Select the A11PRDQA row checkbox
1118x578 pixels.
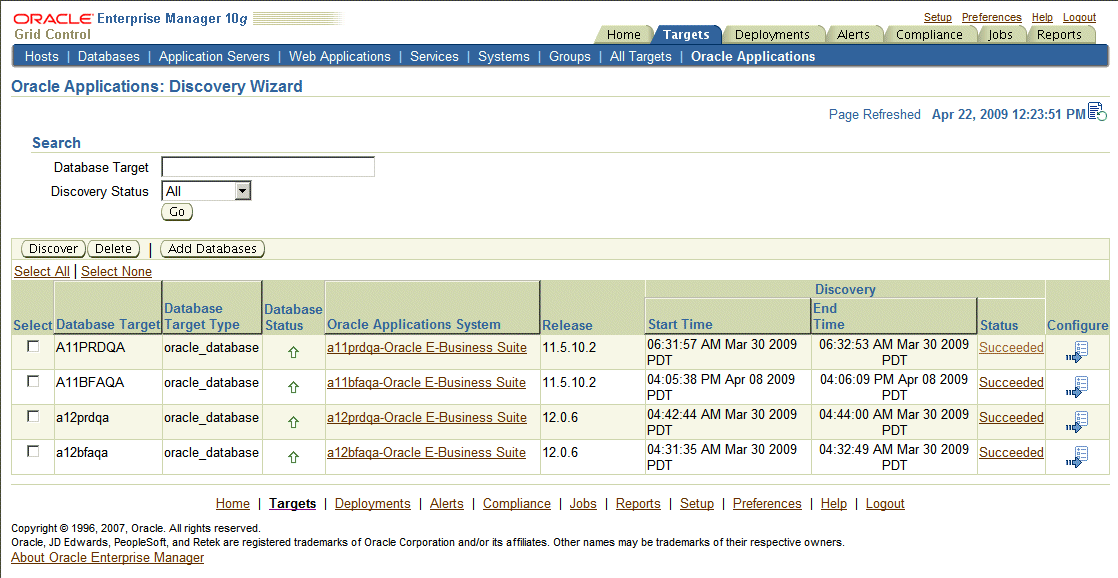pyautogui.click(x=33, y=346)
